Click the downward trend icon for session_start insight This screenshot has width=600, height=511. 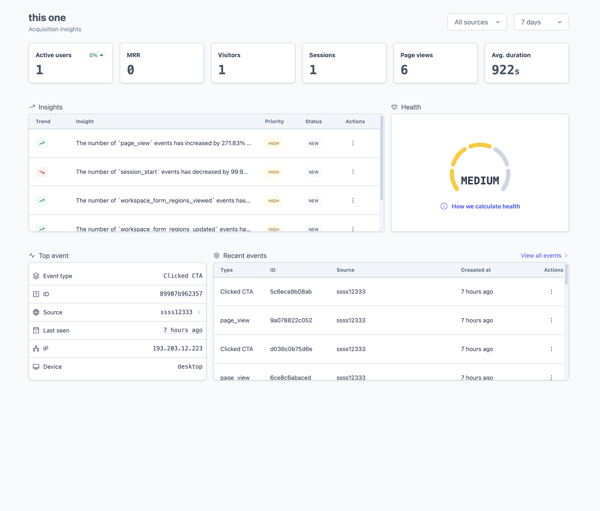tap(42, 172)
